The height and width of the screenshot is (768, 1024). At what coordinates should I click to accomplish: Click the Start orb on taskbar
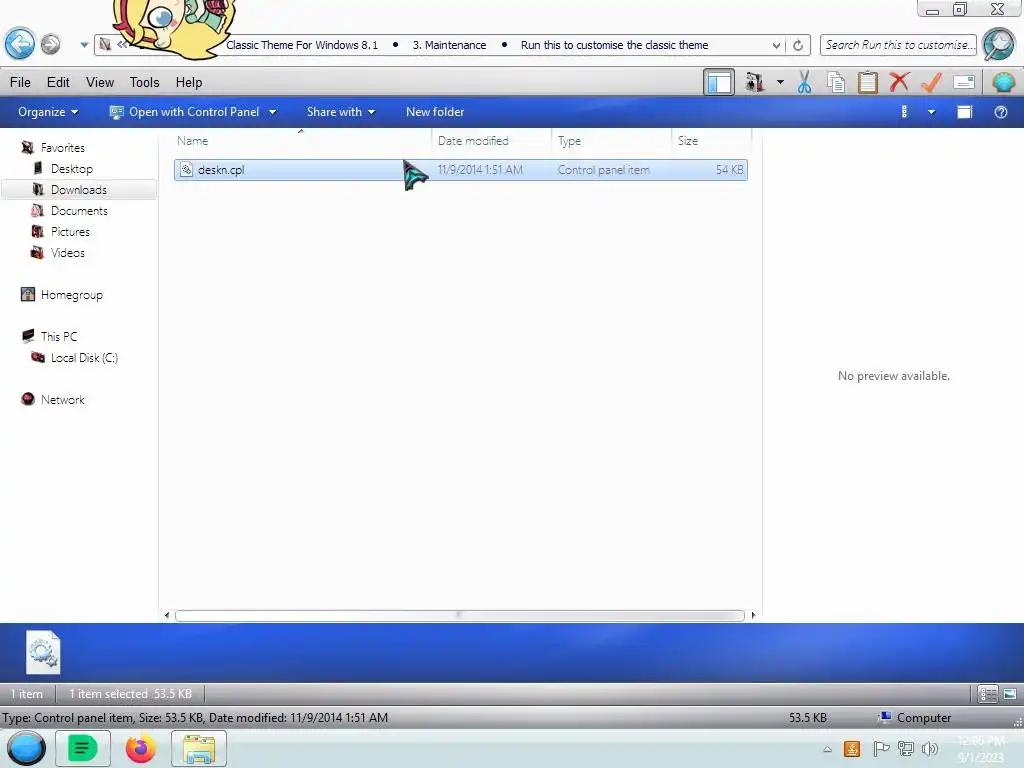(26, 748)
